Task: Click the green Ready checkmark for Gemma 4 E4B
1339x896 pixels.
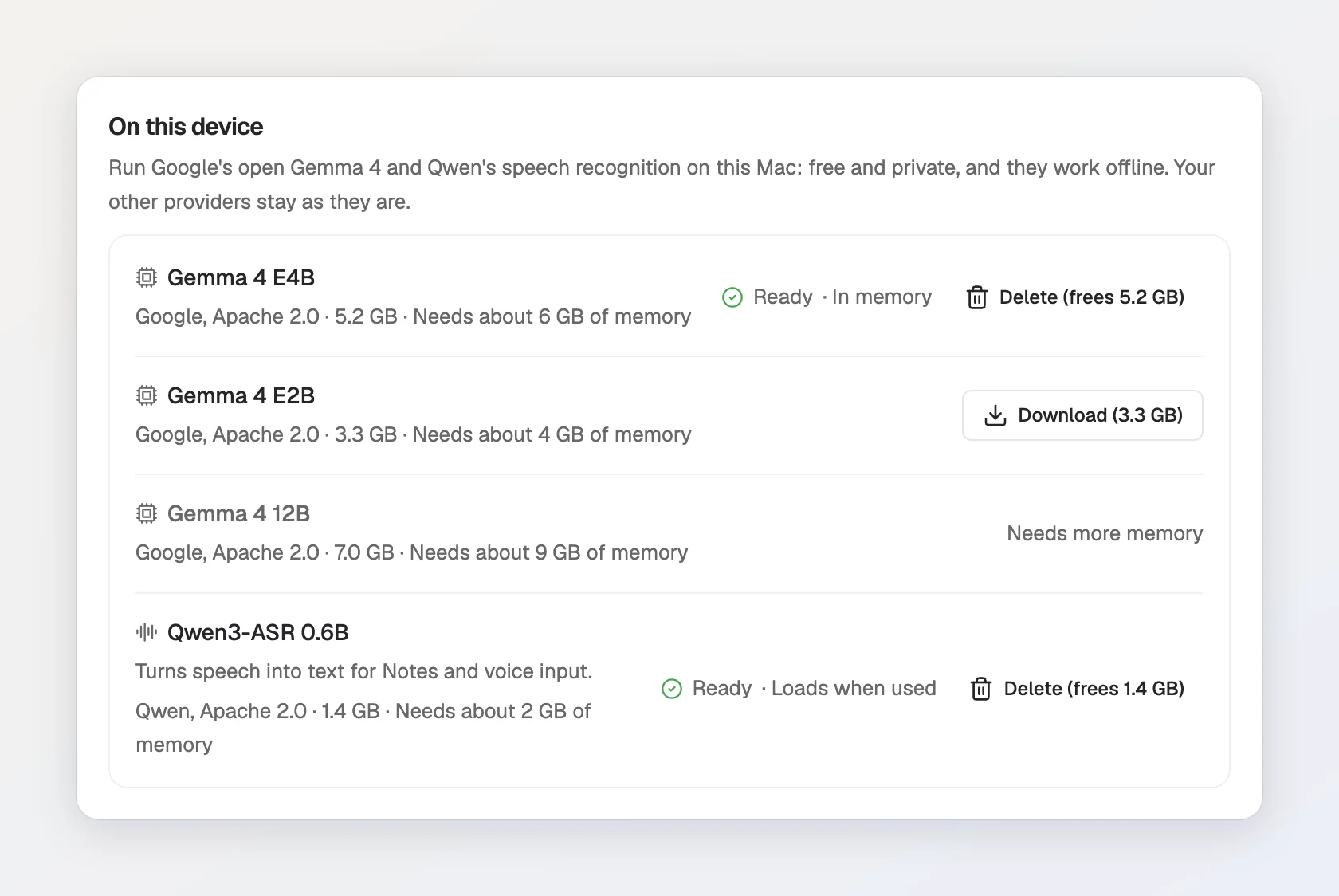Action: 732,297
